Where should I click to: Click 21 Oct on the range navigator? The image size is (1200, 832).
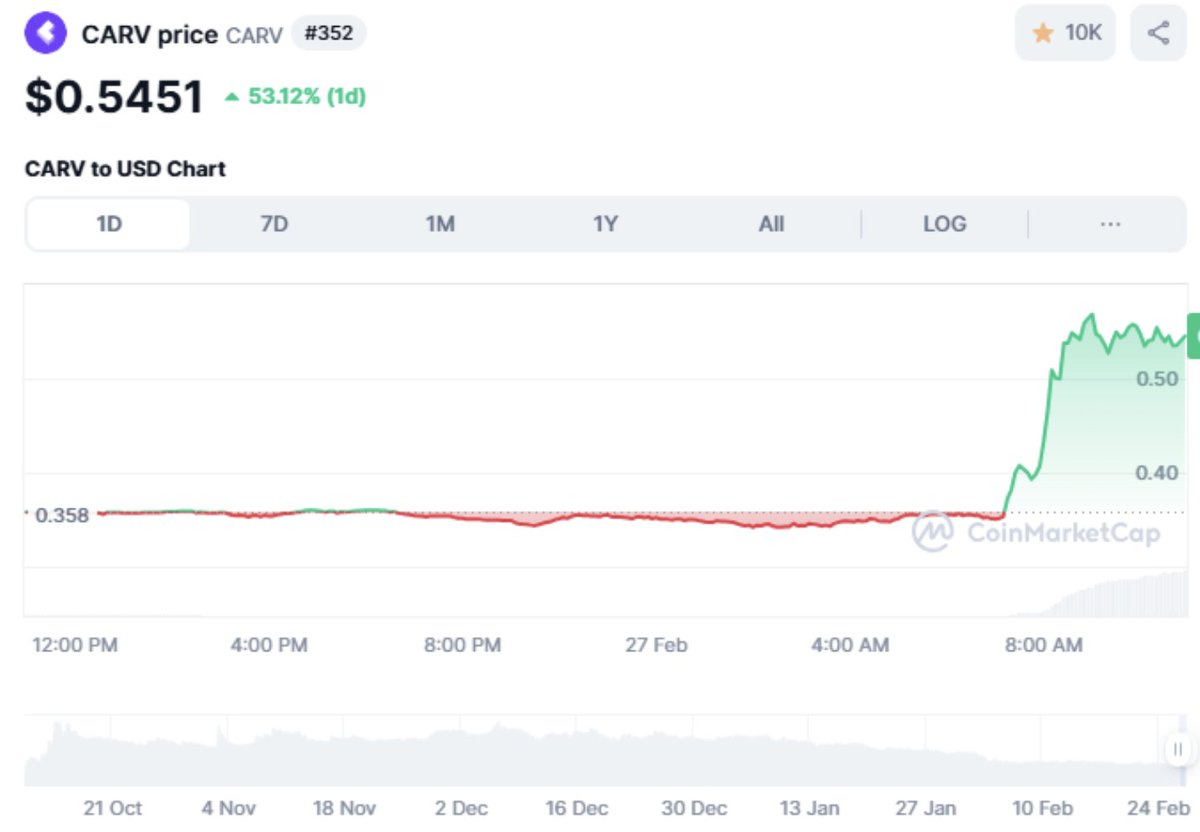pyautogui.click(x=113, y=808)
